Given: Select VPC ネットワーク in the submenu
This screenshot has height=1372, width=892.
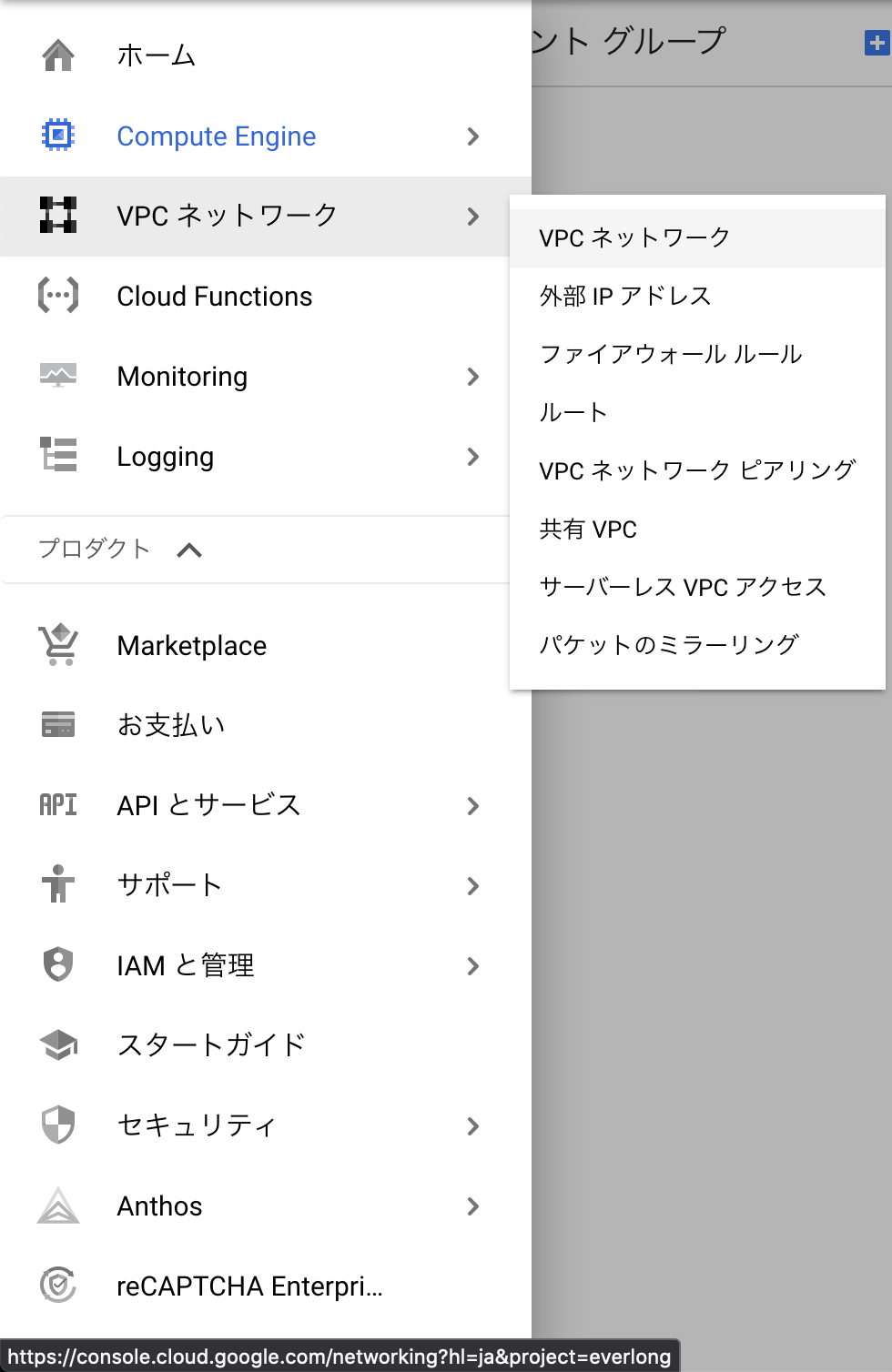Looking at the screenshot, I should tap(697, 237).
